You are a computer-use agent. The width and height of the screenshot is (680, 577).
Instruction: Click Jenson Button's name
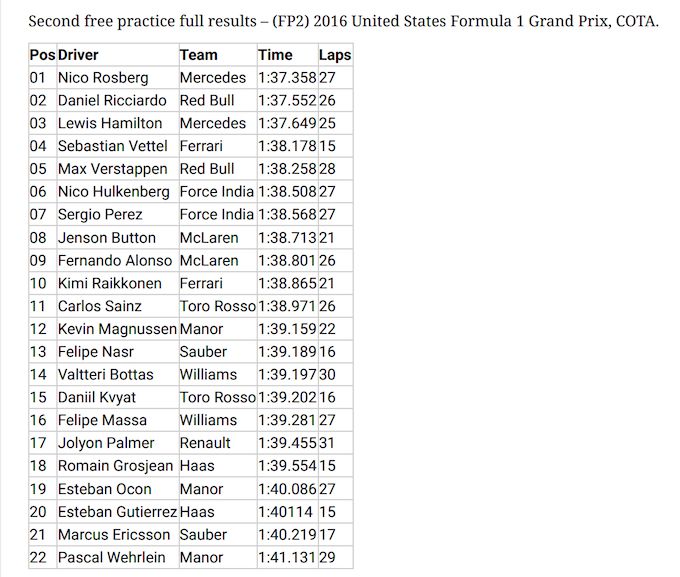coord(107,238)
